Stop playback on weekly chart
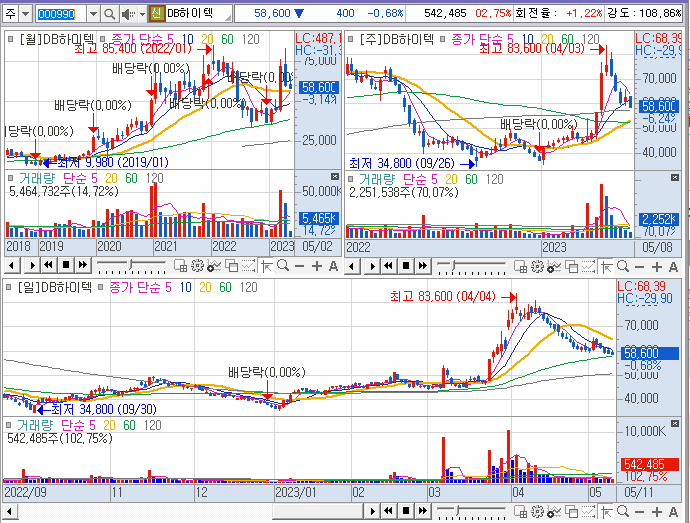The height and width of the screenshot is (523, 690). pos(406,266)
